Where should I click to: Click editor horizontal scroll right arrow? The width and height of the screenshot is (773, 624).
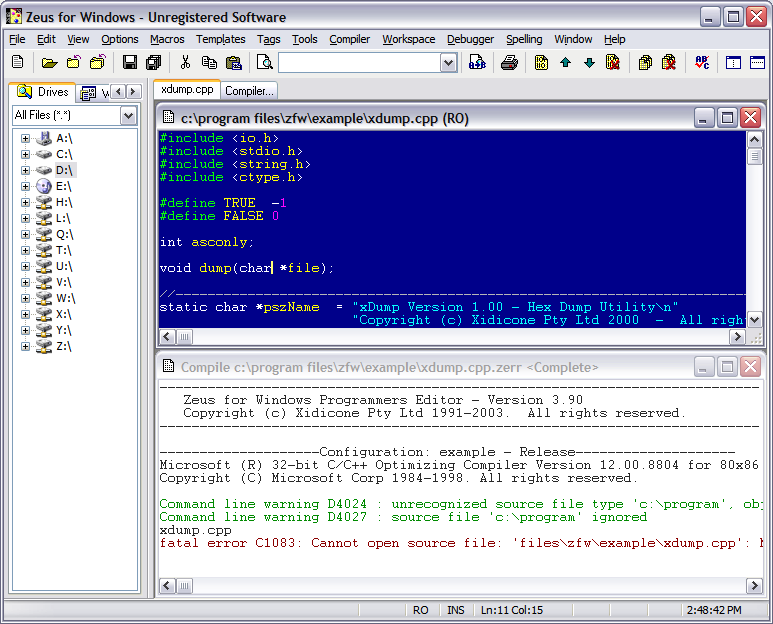737,337
